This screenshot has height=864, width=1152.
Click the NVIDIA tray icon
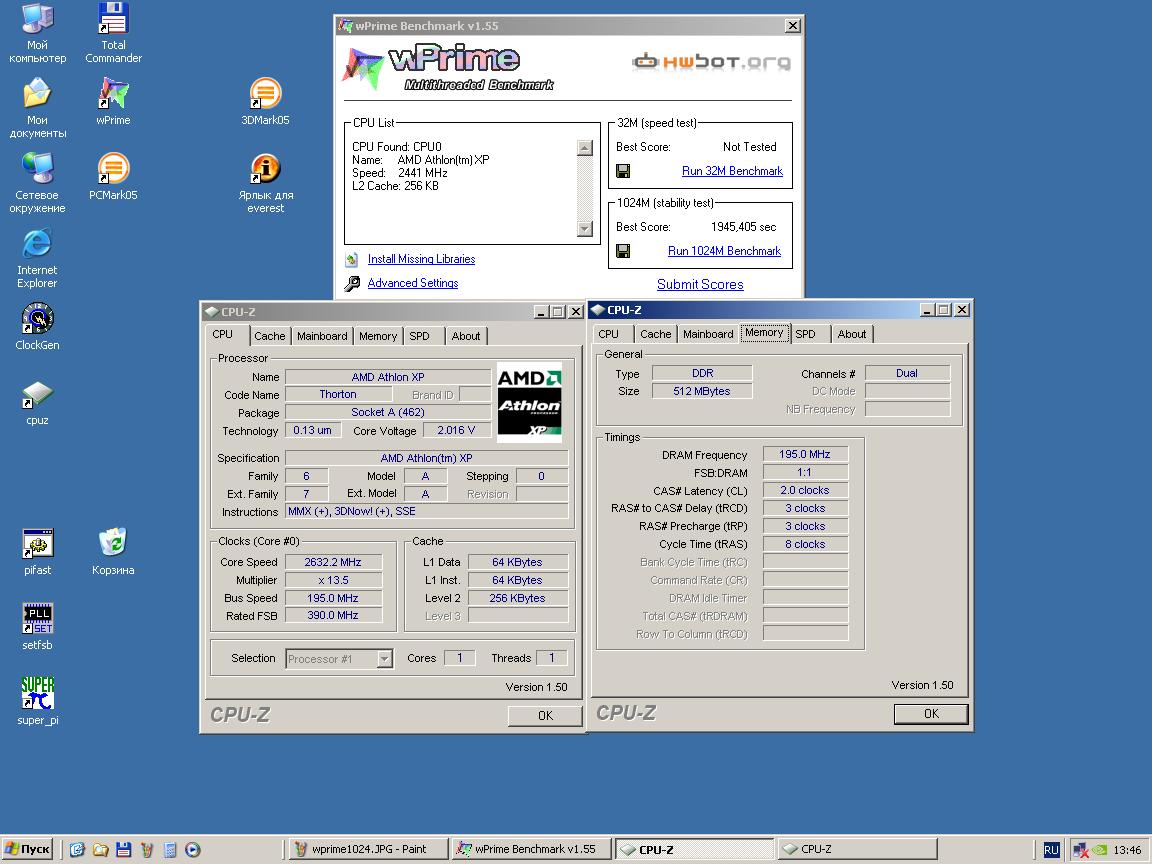1100,850
